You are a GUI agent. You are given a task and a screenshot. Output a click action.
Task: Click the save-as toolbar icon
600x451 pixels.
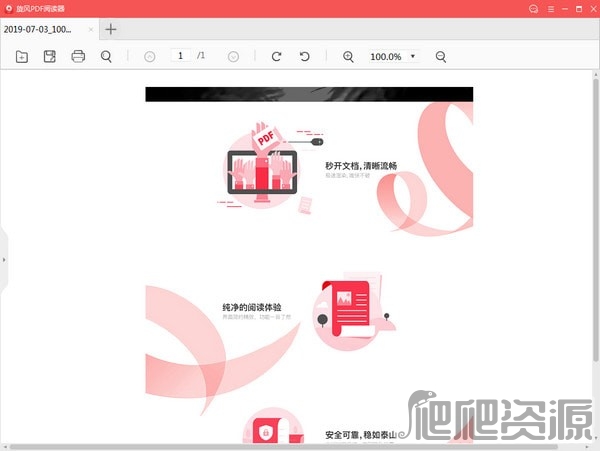50,57
